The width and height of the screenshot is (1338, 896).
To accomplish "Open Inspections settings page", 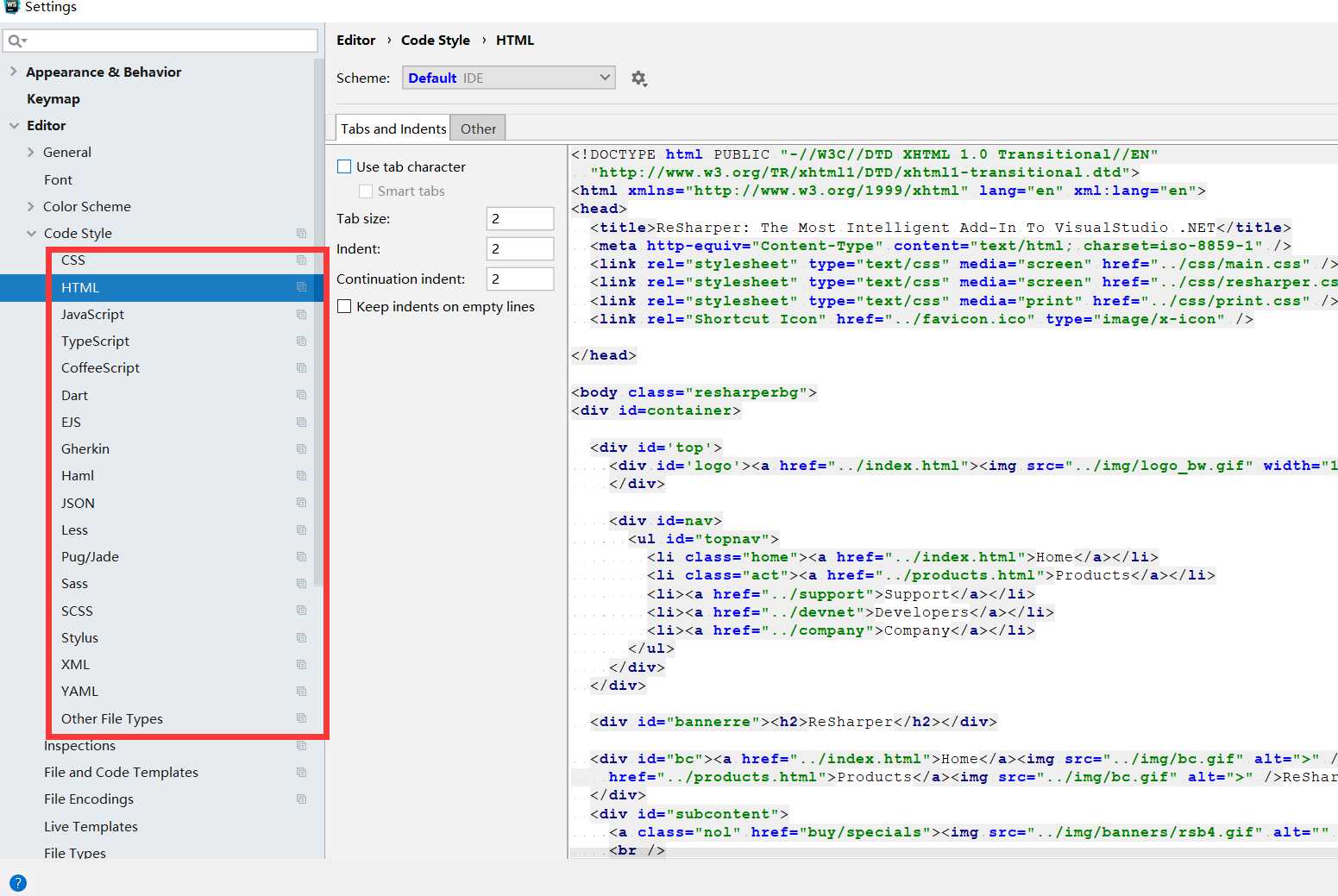I will 79,745.
